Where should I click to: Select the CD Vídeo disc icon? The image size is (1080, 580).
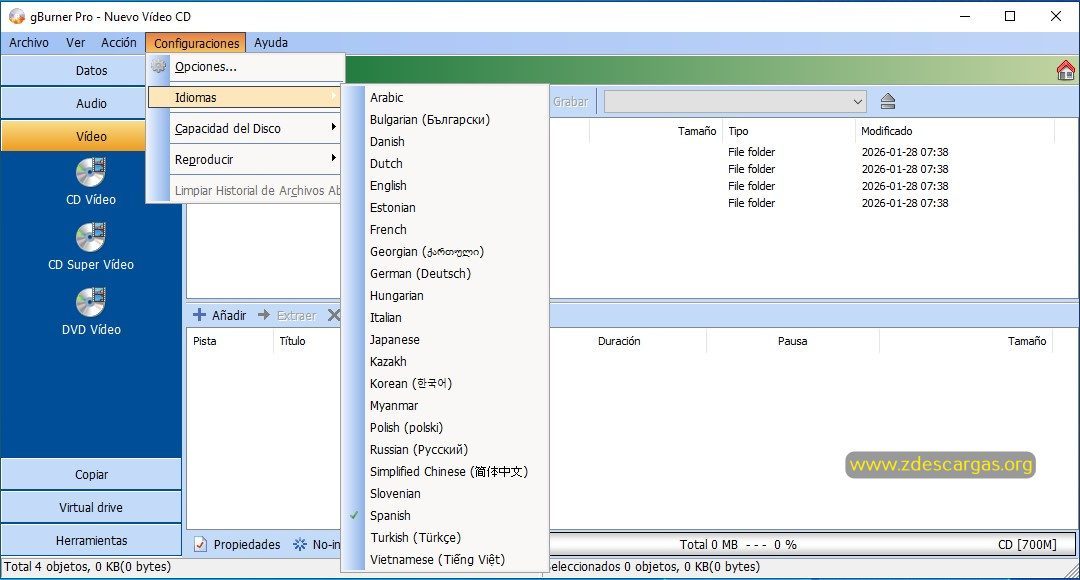pos(91,173)
